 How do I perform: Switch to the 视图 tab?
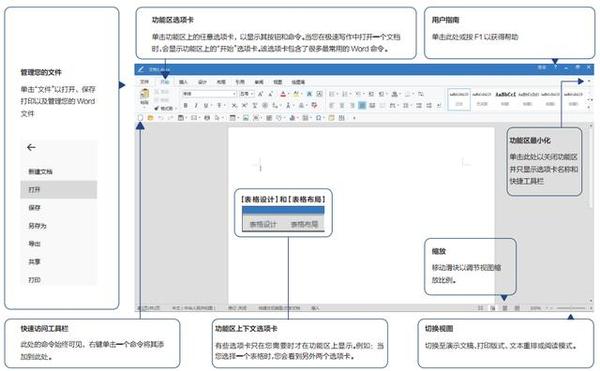pos(278,82)
